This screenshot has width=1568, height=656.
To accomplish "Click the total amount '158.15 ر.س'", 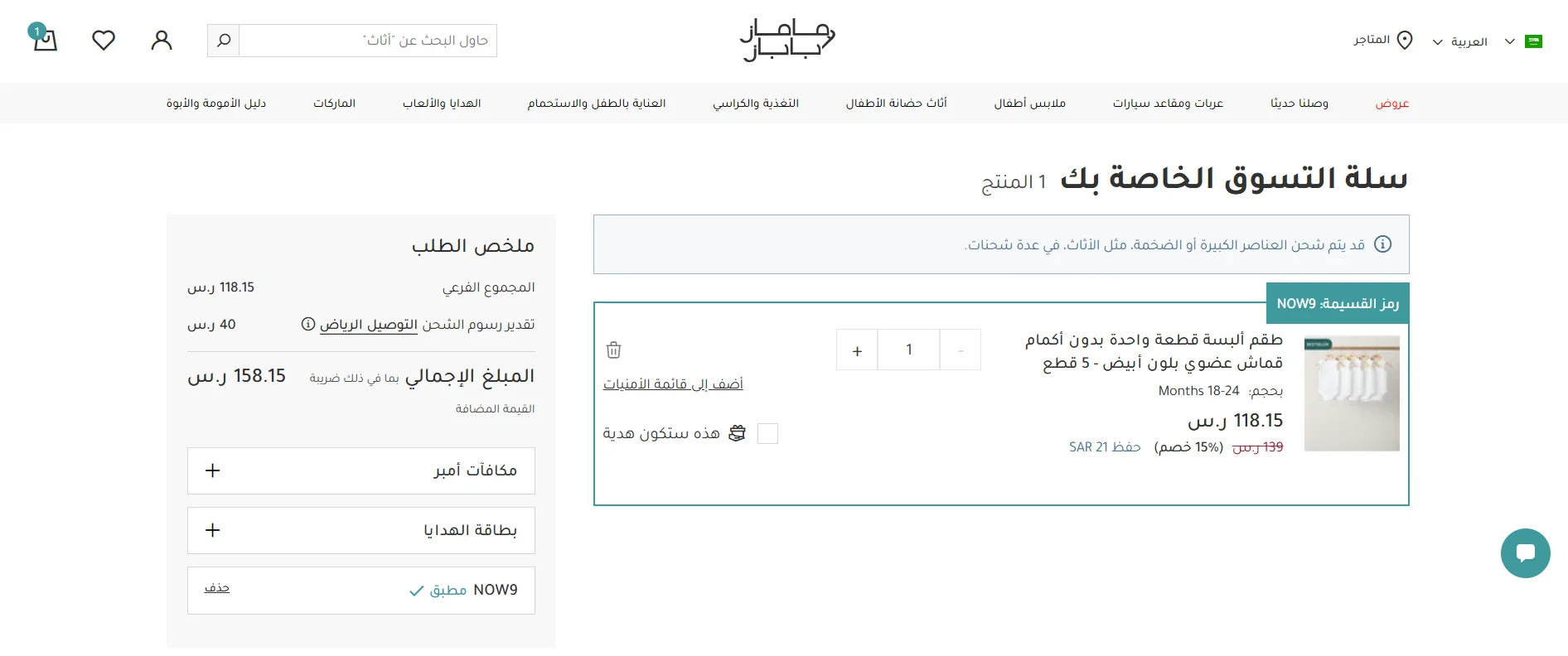I will tap(237, 376).
